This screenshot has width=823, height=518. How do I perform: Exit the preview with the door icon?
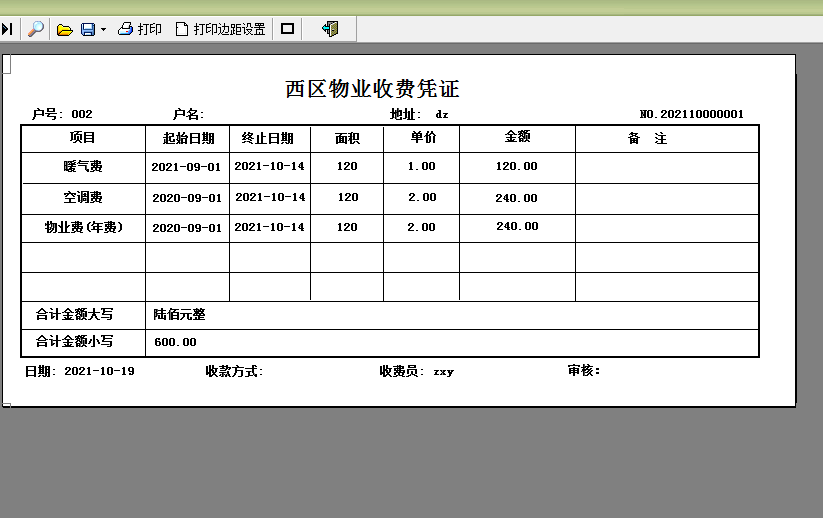pyautogui.click(x=330, y=29)
